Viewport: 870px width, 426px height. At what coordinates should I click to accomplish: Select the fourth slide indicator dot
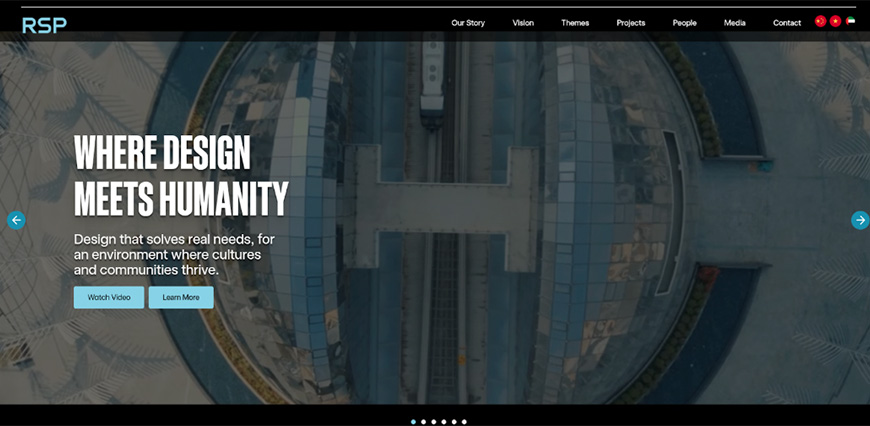point(444,422)
